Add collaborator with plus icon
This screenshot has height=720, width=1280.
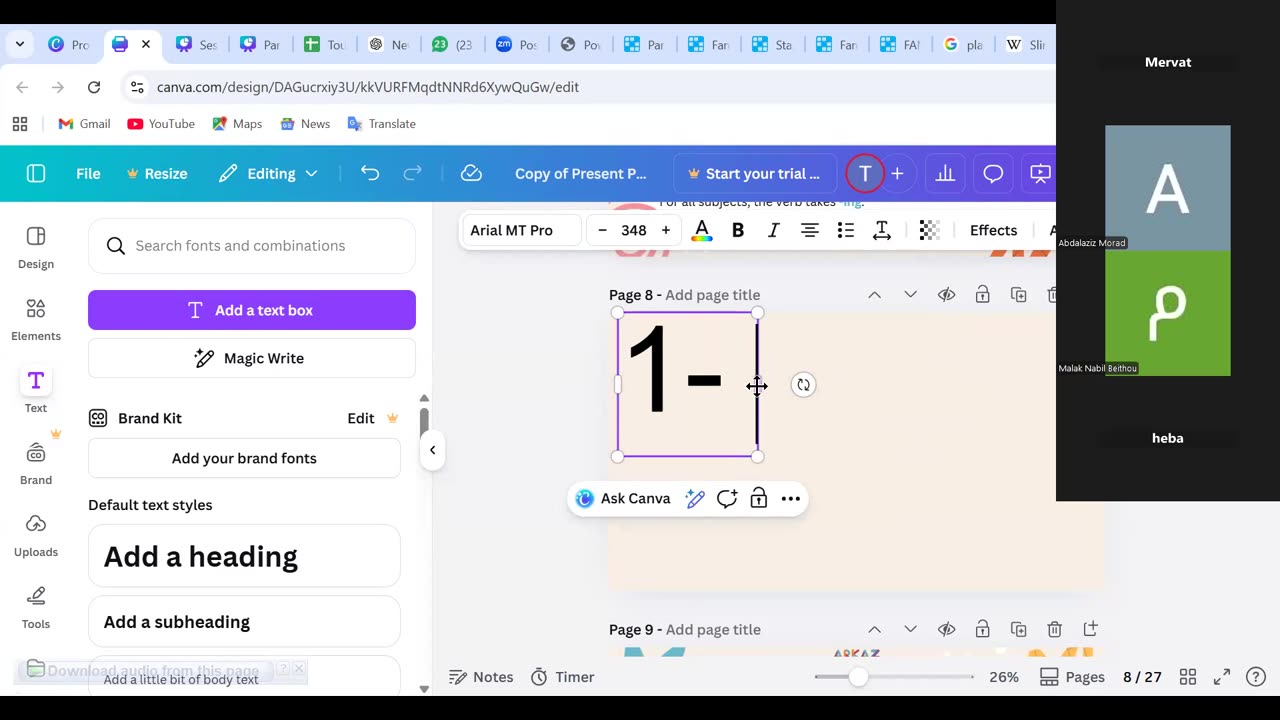(x=897, y=173)
